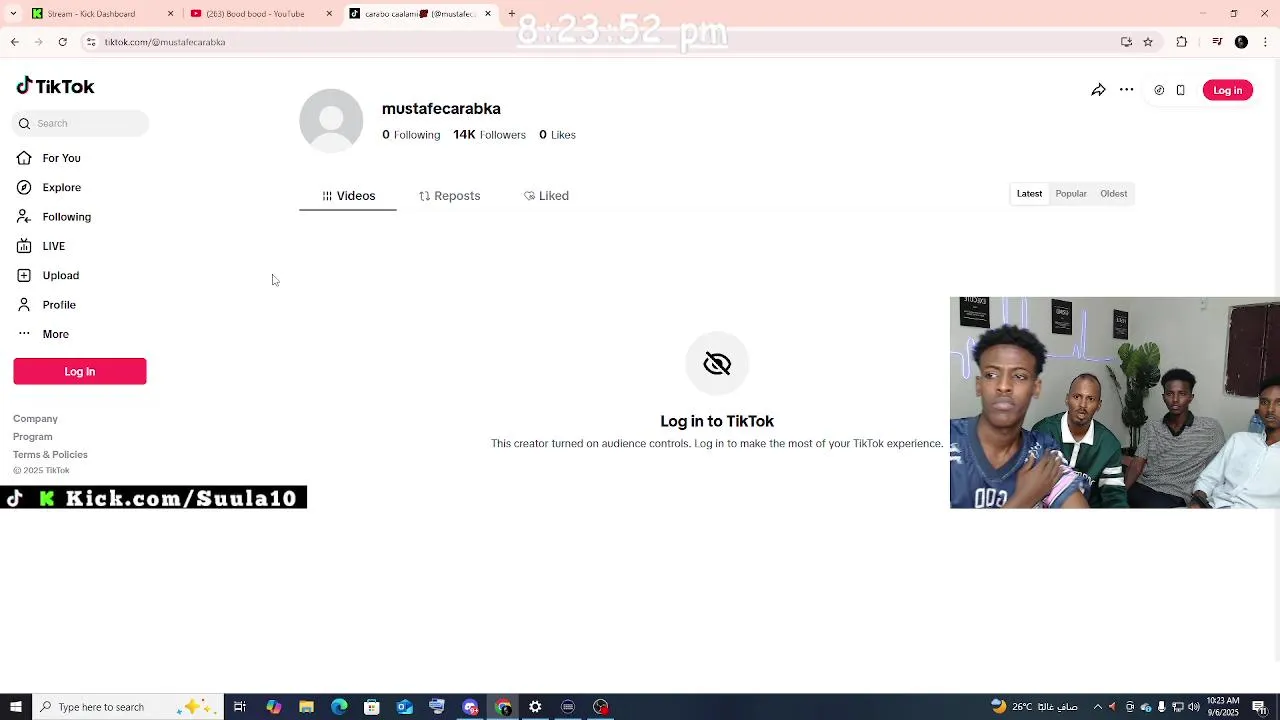
Task: Click the volume speaker tray icon
Action: coord(1194,707)
